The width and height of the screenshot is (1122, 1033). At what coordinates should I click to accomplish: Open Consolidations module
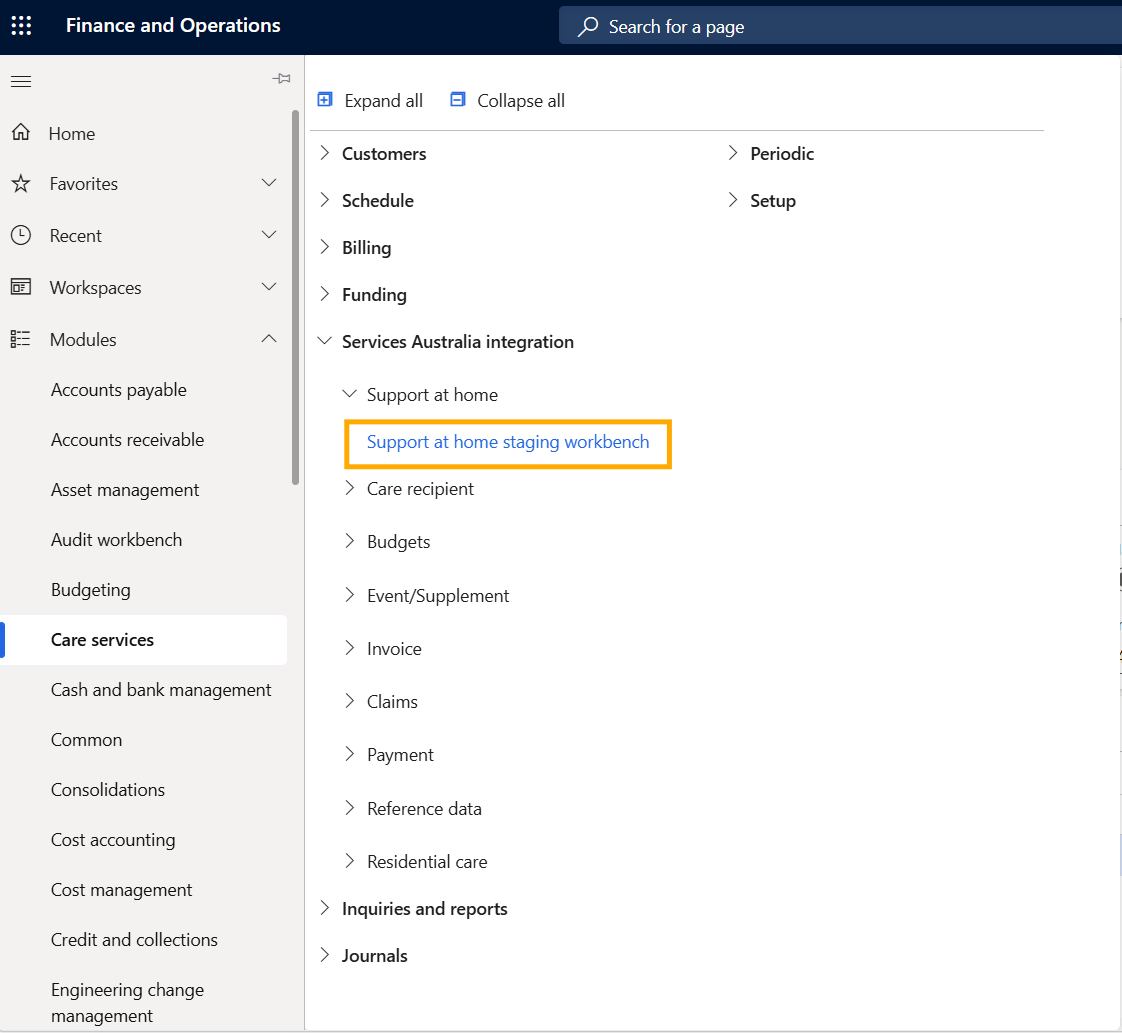[x=108, y=790]
